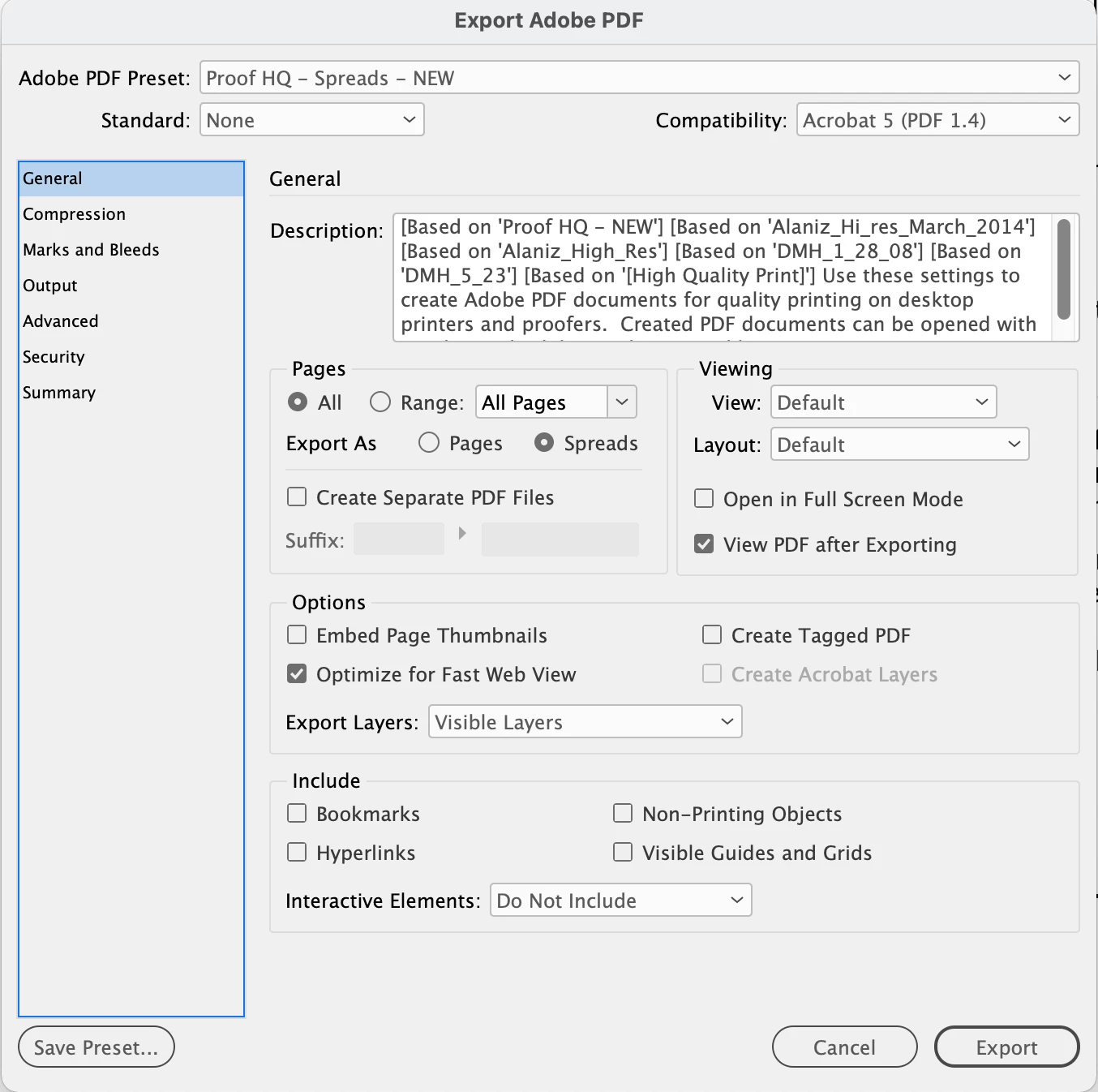Image resolution: width=1098 pixels, height=1092 pixels.
Task: Check the Bookmarks option
Action: 297,813
